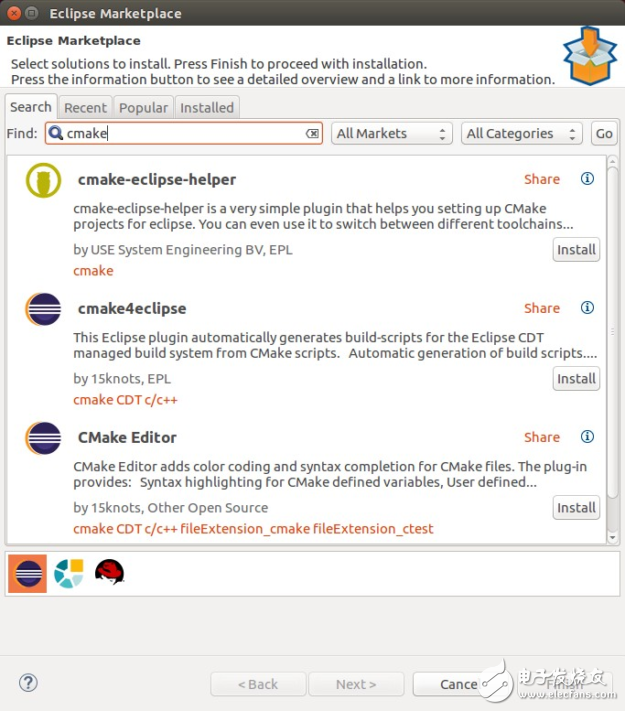
Task: Click 'by 15knots, EPL' text
Action: [x=122, y=379]
